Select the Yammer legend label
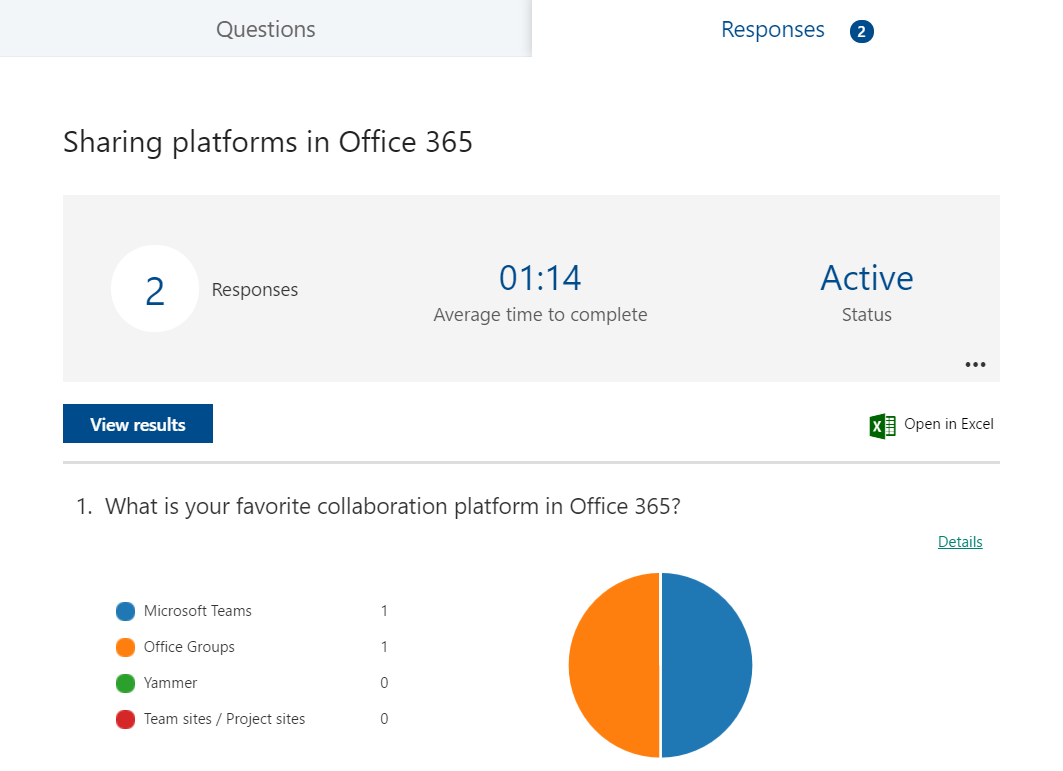The width and height of the screenshot is (1063, 771). click(170, 683)
